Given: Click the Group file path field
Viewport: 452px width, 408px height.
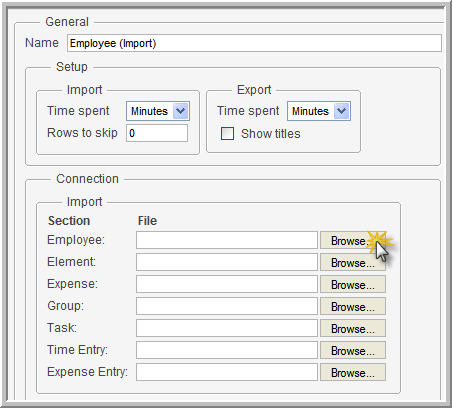Looking at the screenshot, I should (227, 306).
